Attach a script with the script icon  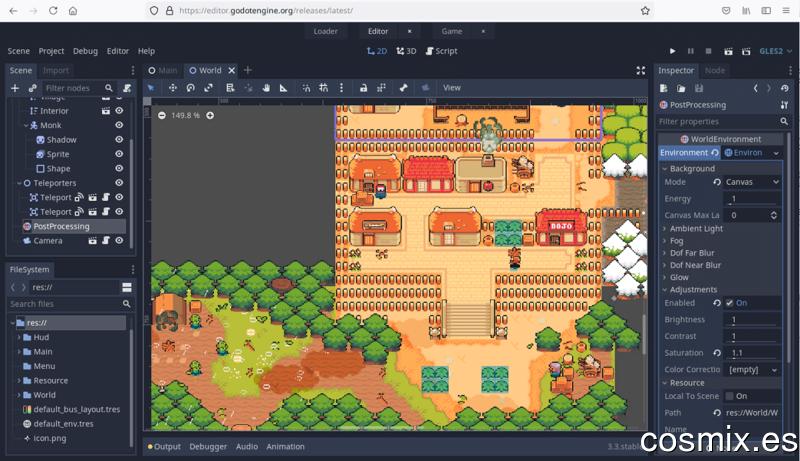127,88
